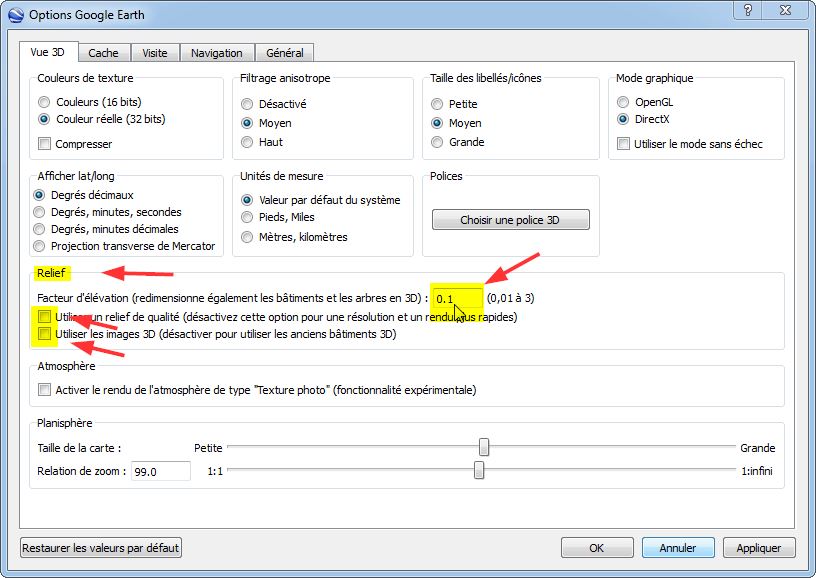
Task: Toggle Utiliser un relief de qualité checkbox
Action: click(44, 316)
